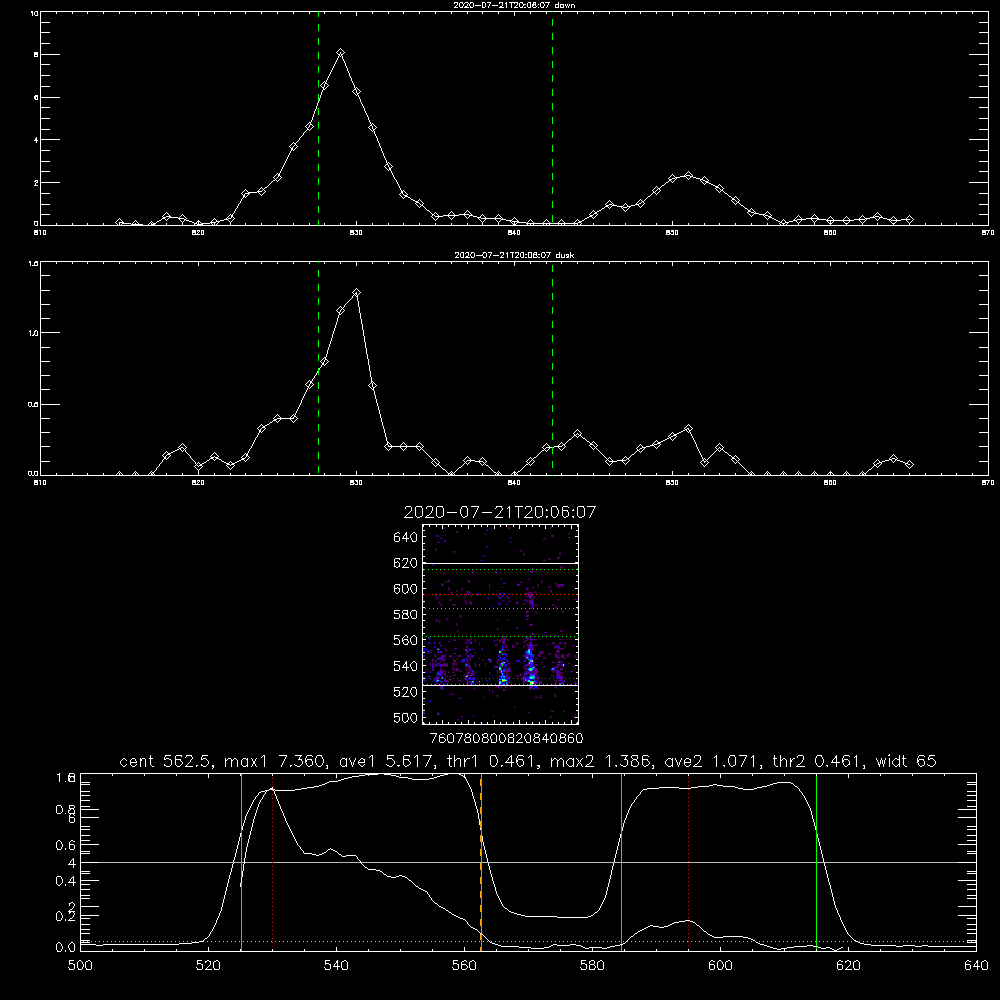
Task: Select the secondary peak diamond in dawn plot
Action: click(x=688, y=175)
